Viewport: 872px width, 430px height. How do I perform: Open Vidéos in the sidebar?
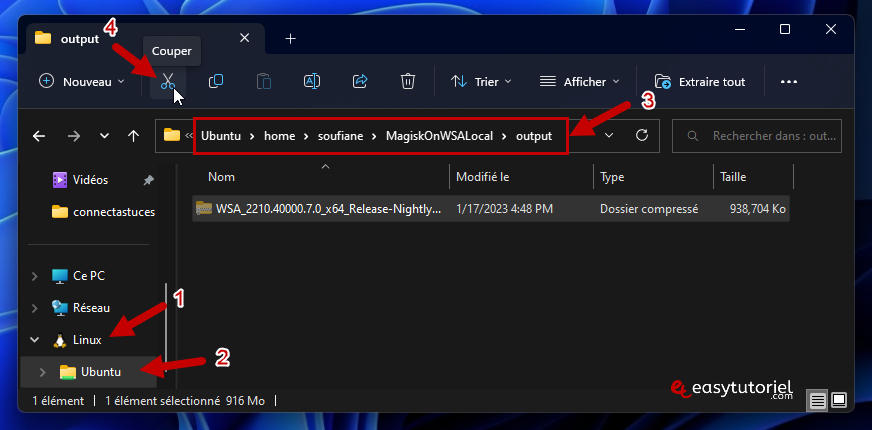(x=90, y=180)
